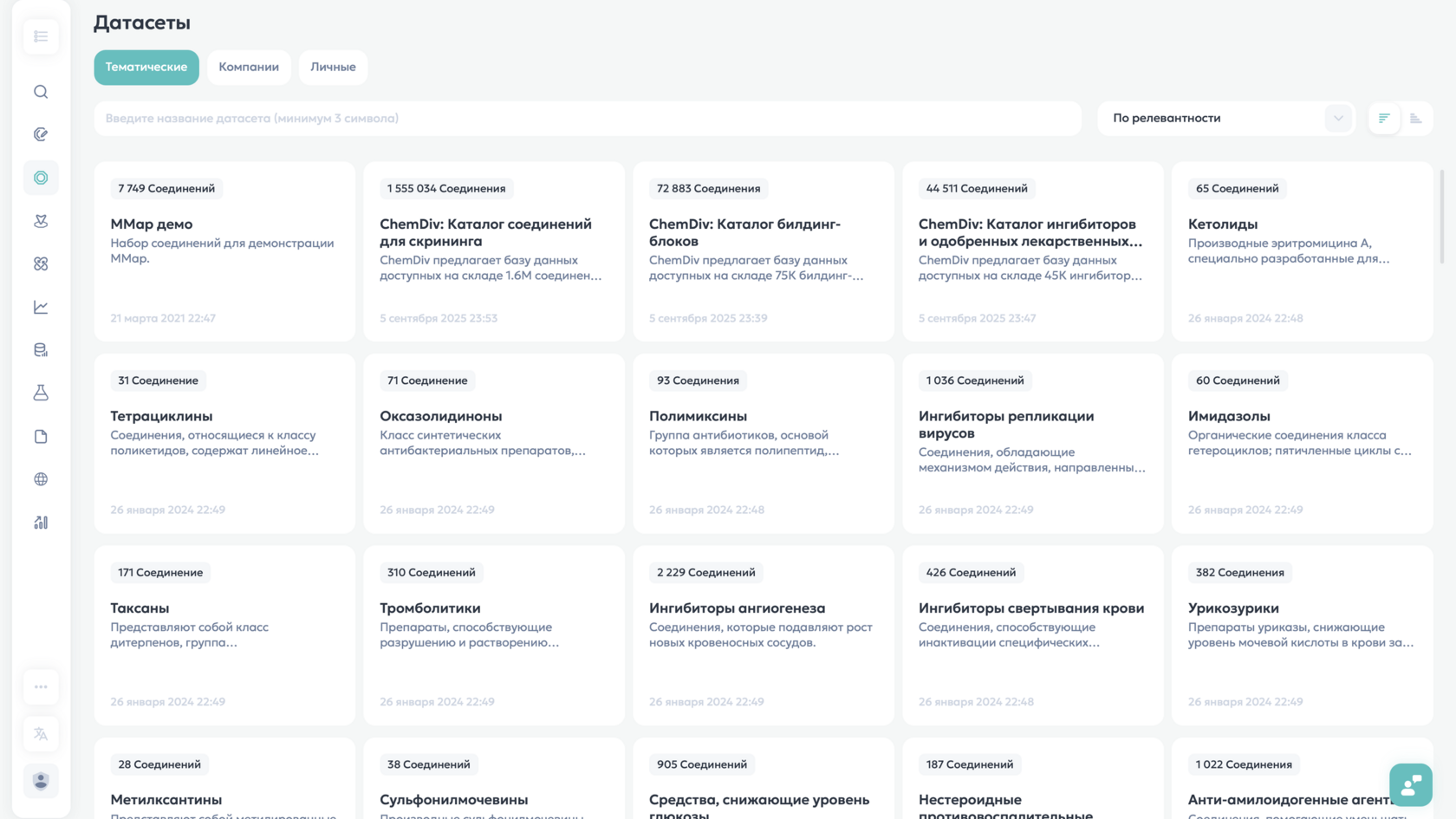Open the Тетрациклины dataset card
The image size is (1456, 819).
tap(224, 444)
